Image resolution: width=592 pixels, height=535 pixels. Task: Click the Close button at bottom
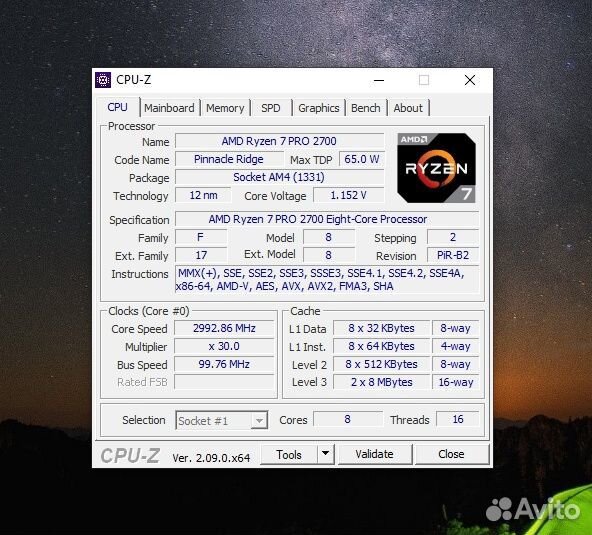click(x=452, y=454)
